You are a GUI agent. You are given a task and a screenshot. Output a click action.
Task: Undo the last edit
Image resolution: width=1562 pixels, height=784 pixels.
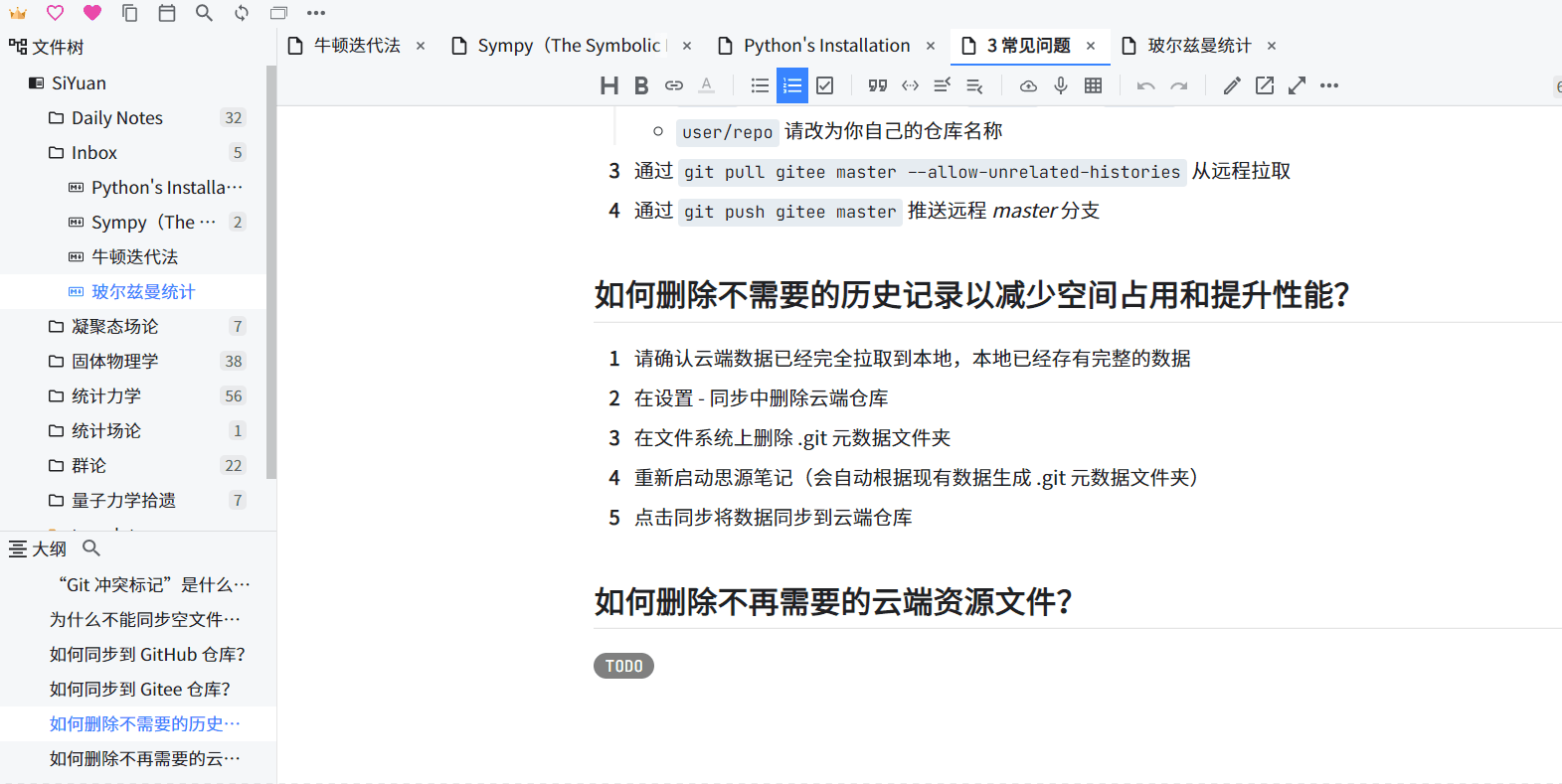(1146, 85)
